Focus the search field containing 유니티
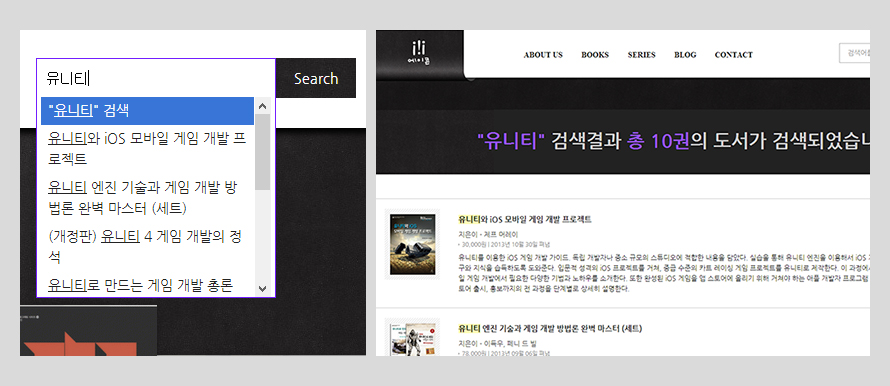Image resolution: width=890 pixels, height=386 pixels. (x=156, y=78)
